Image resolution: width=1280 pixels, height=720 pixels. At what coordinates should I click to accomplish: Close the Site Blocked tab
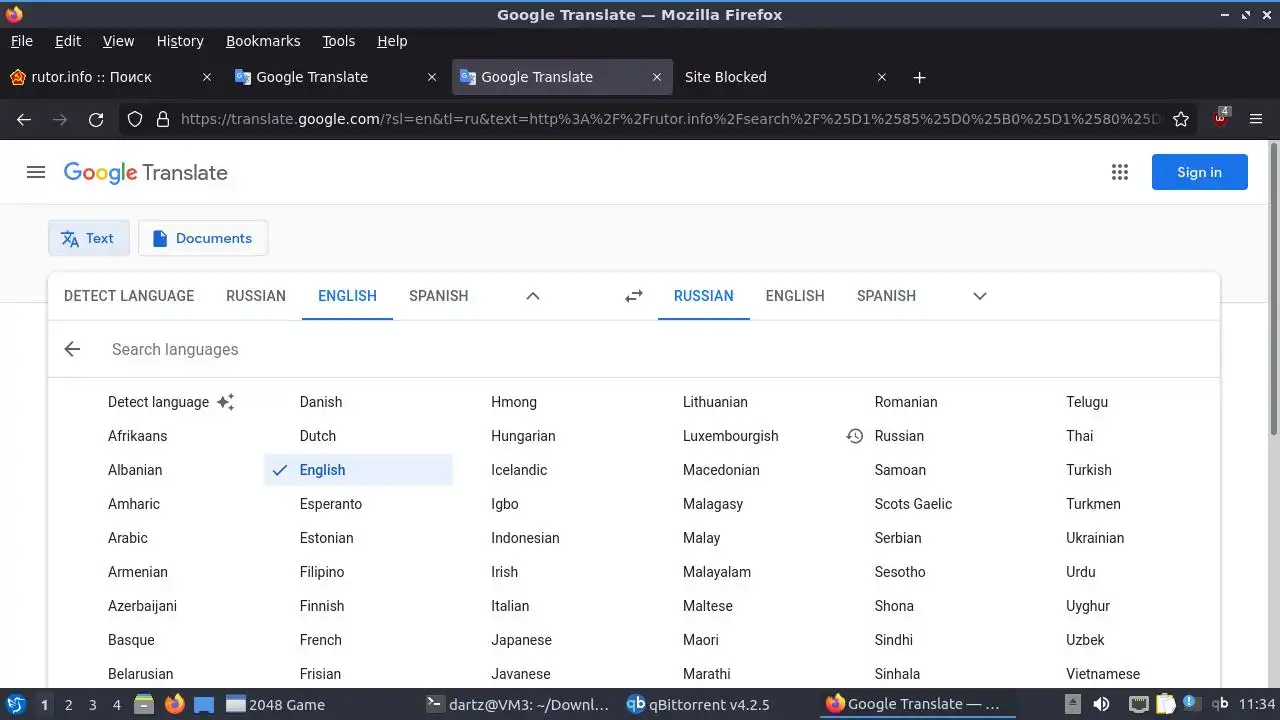pyautogui.click(x=881, y=77)
